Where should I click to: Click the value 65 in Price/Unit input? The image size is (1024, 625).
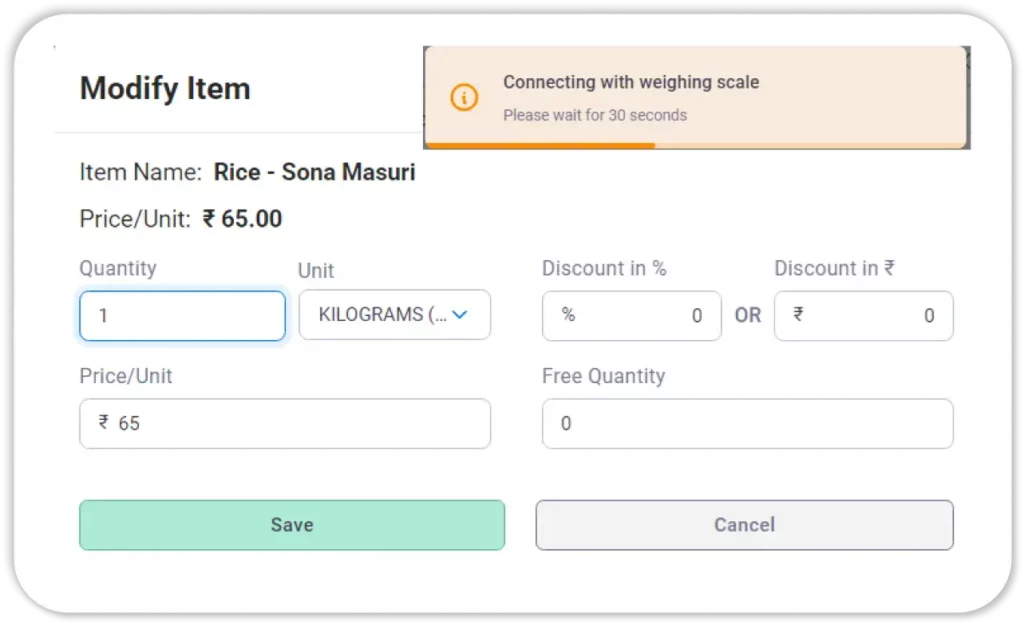[x=129, y=424]
